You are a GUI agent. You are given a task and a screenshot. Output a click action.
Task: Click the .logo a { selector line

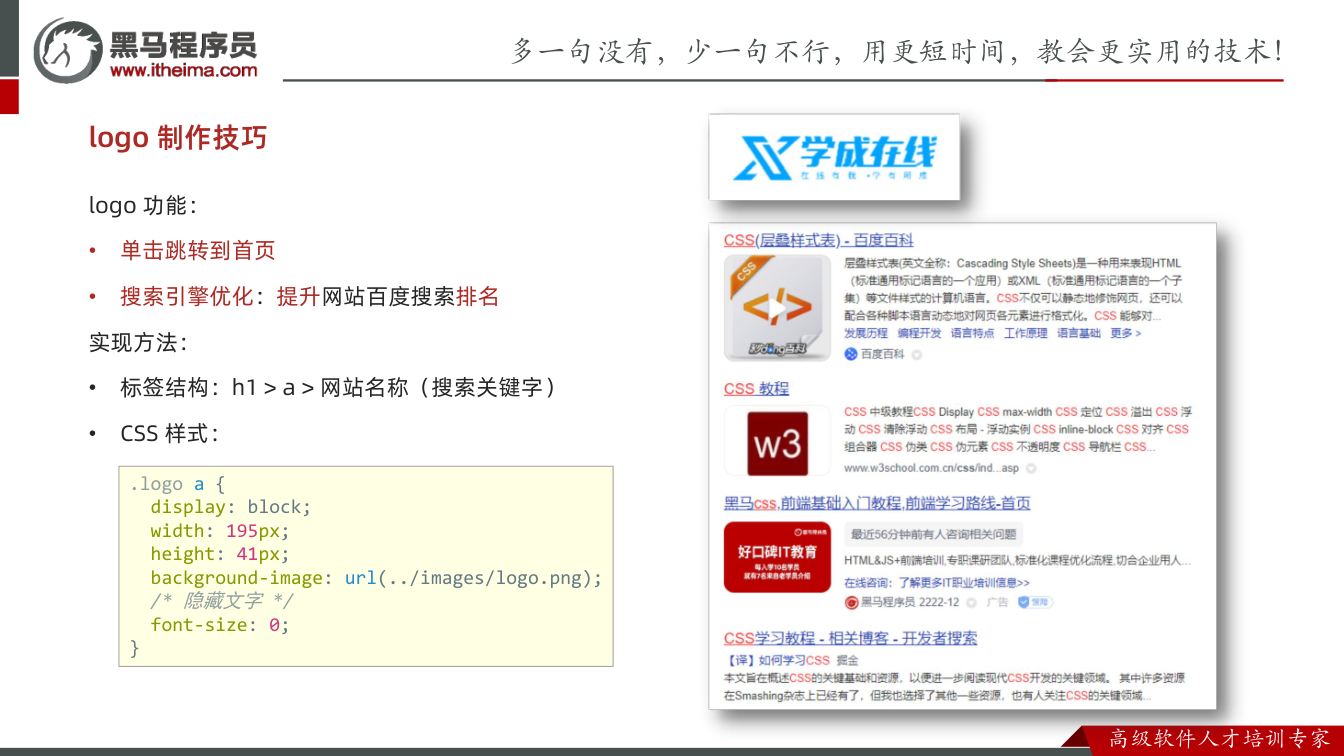178,484
